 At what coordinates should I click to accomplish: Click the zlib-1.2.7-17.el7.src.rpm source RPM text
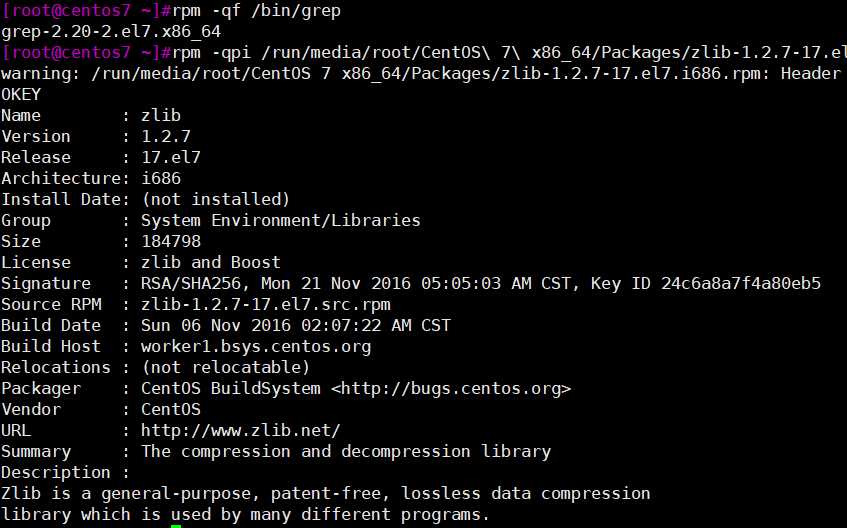(266, 305)
